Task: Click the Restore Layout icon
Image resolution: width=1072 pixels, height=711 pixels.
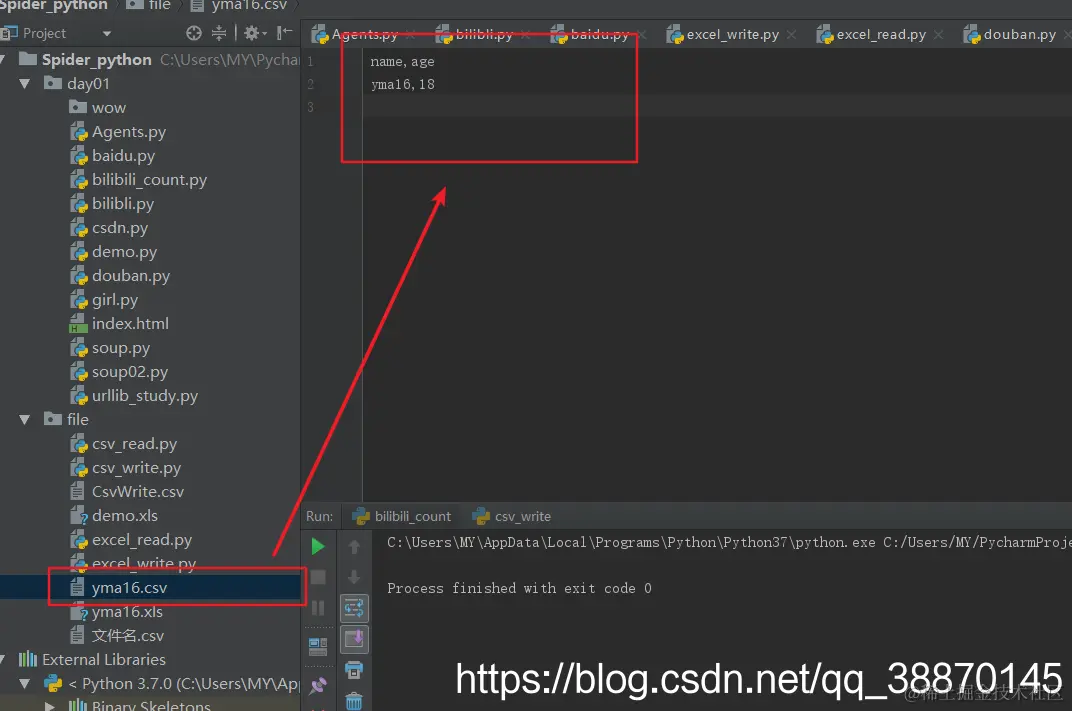Action: tap(318, 645)
